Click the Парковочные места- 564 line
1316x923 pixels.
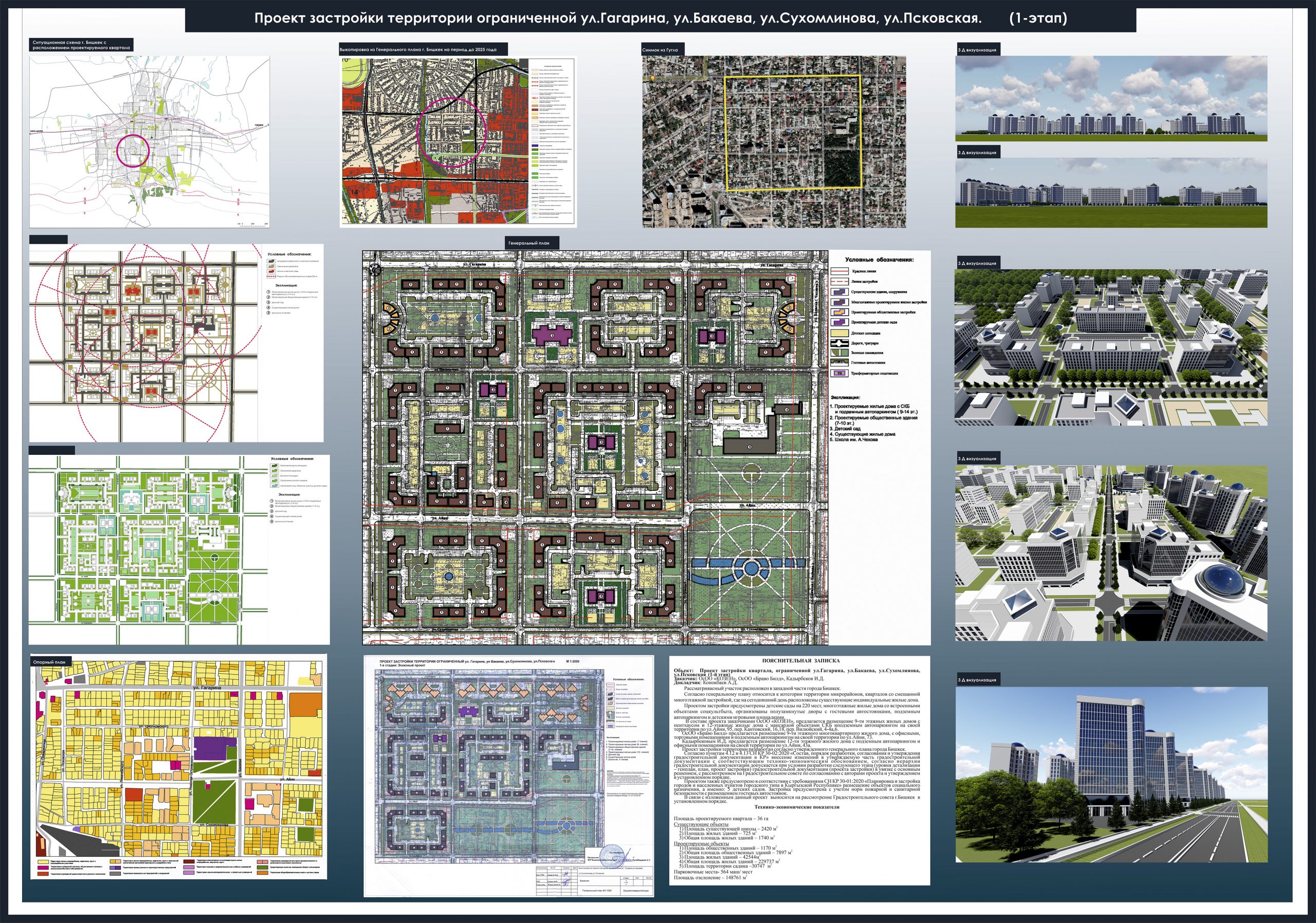(x=714, y=872)
